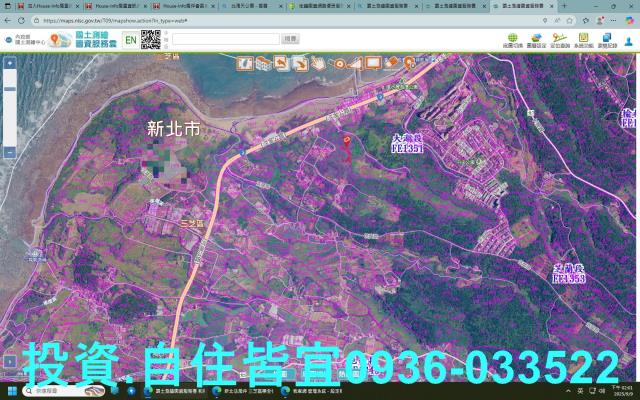
Task: Click the rectangle screen tool icon
Action: (x=373, y=63)
